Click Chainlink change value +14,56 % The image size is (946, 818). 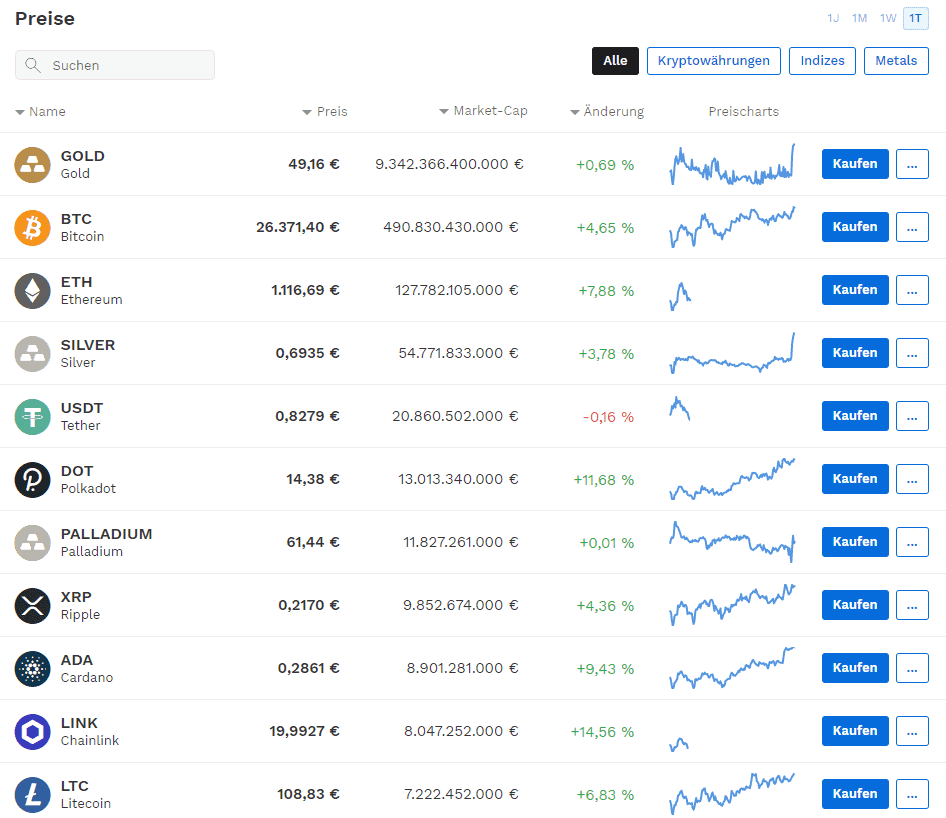[602, 732]
